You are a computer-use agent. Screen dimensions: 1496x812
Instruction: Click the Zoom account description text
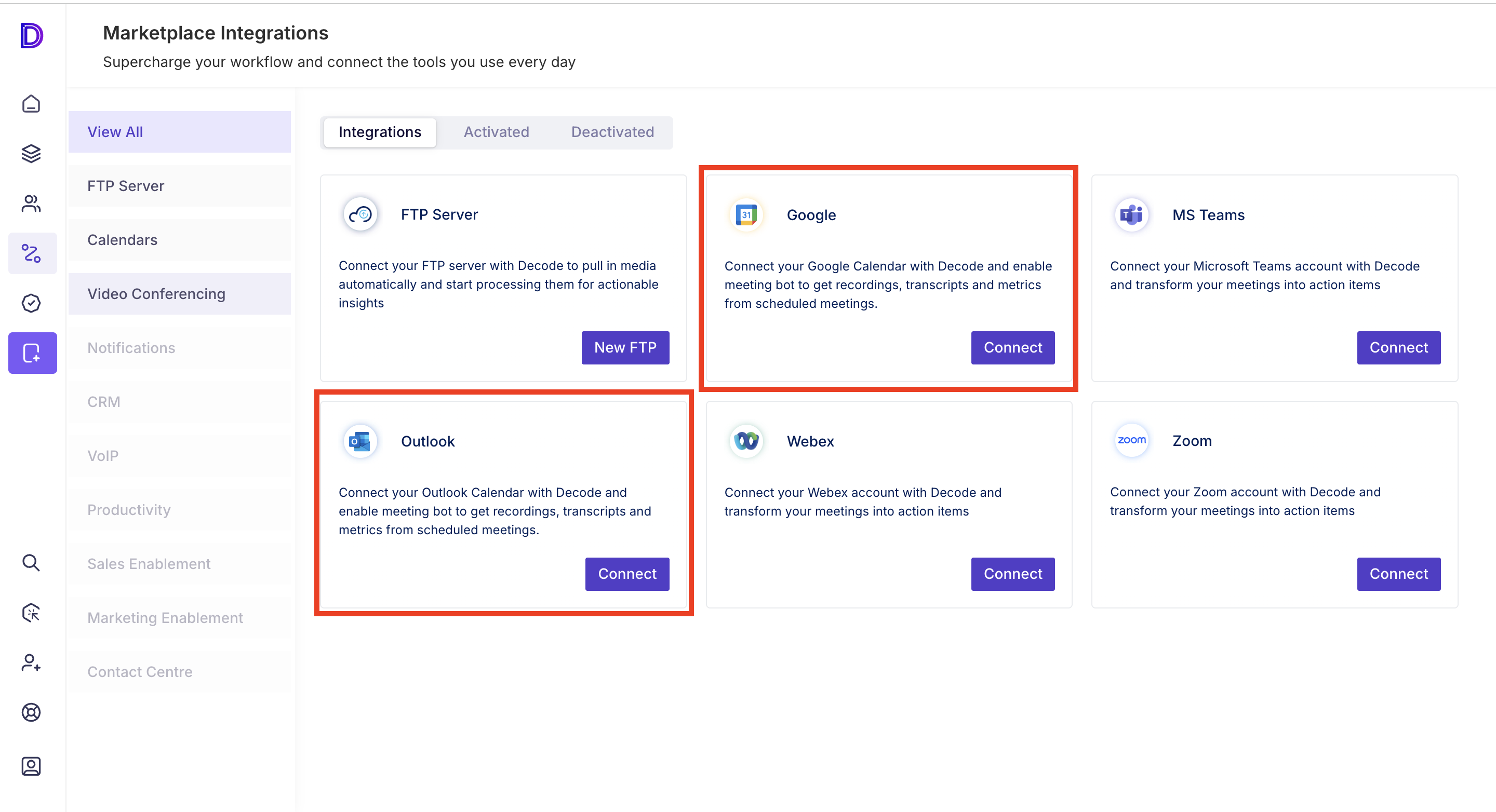1245,502
